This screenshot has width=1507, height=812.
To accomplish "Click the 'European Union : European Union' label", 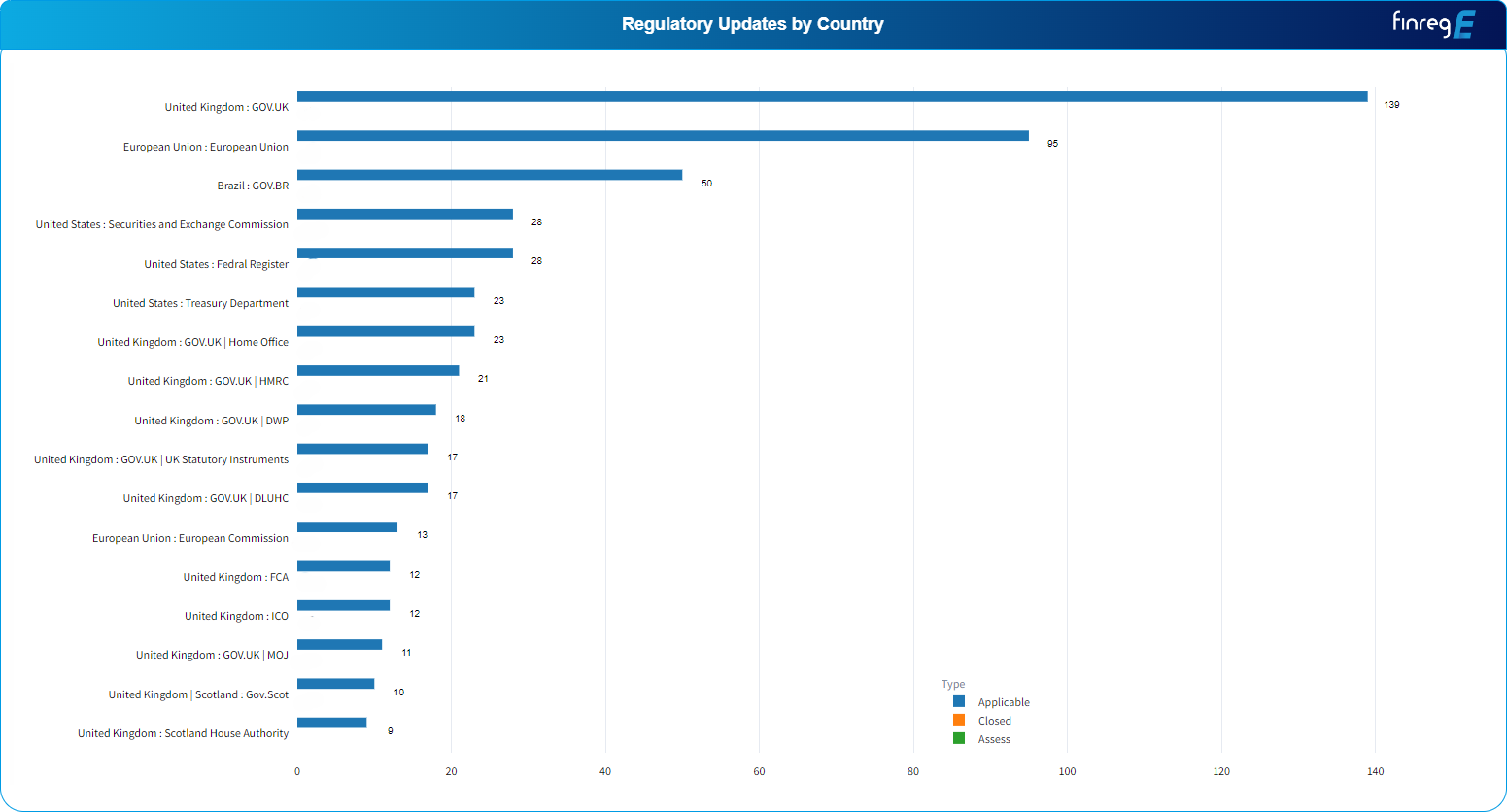I will click(x=206, y=147).
